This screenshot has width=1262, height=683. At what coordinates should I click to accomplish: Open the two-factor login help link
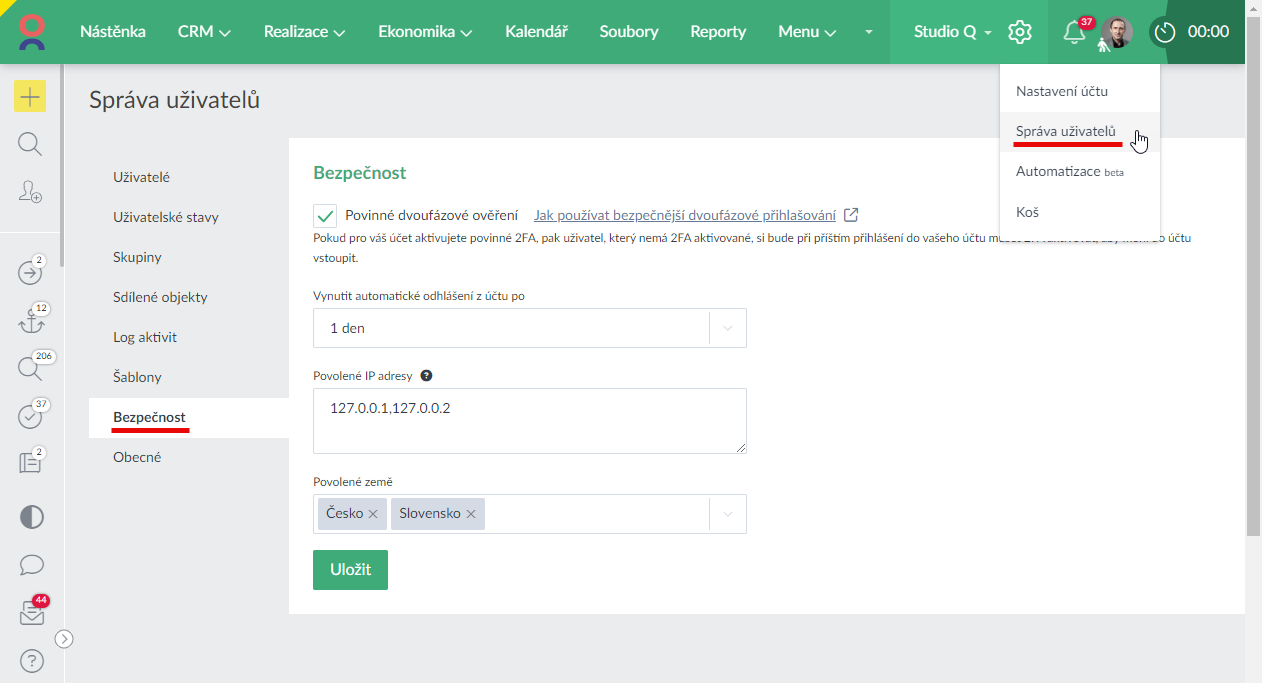tap(684, 215)
